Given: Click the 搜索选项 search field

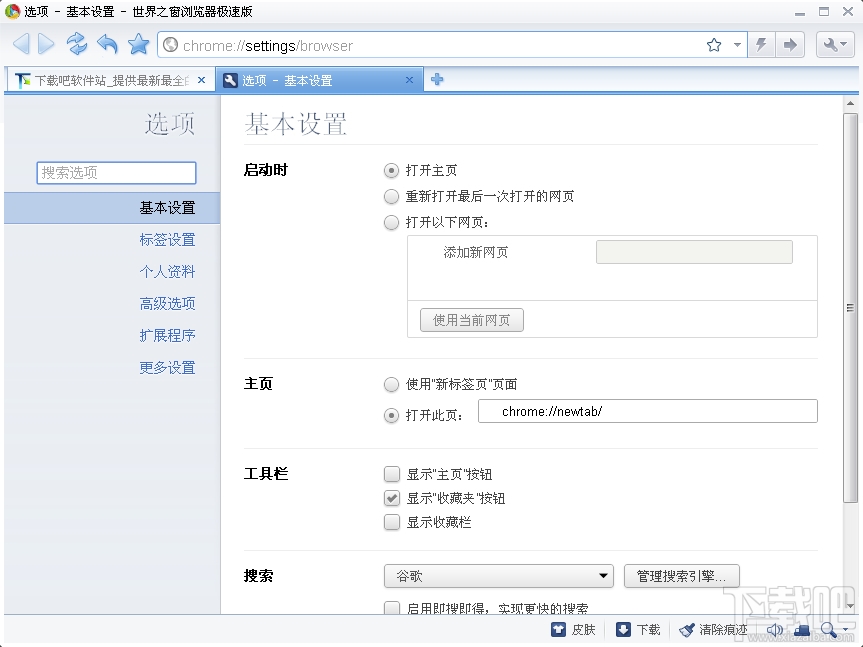Looking at the screenshot, I should point(116,173).
